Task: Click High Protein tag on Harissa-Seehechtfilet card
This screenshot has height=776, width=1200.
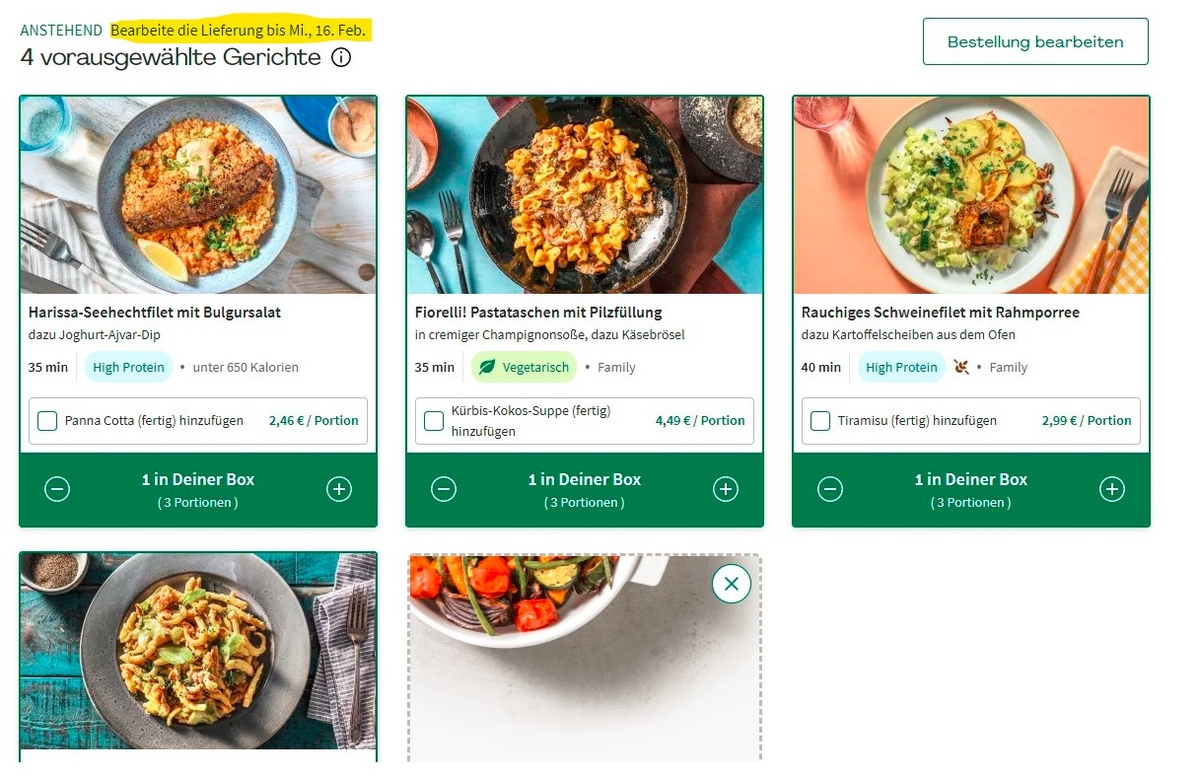Action: 128,367
